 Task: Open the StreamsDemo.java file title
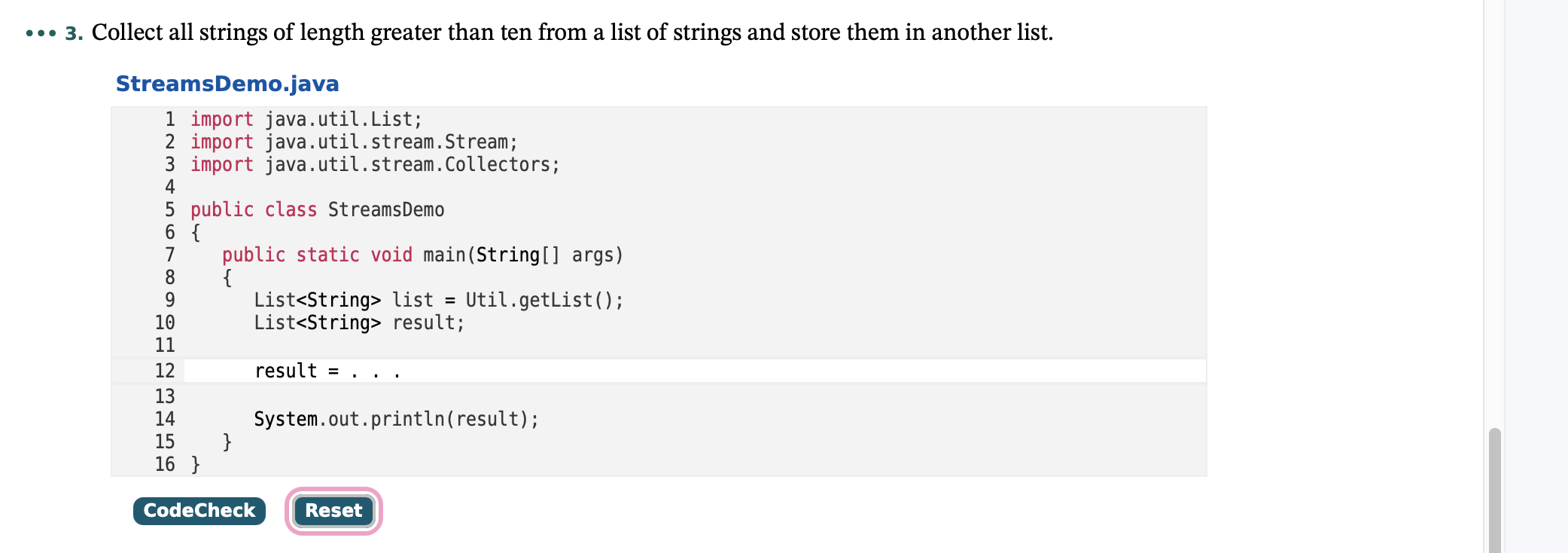click(x=227, y=84)
